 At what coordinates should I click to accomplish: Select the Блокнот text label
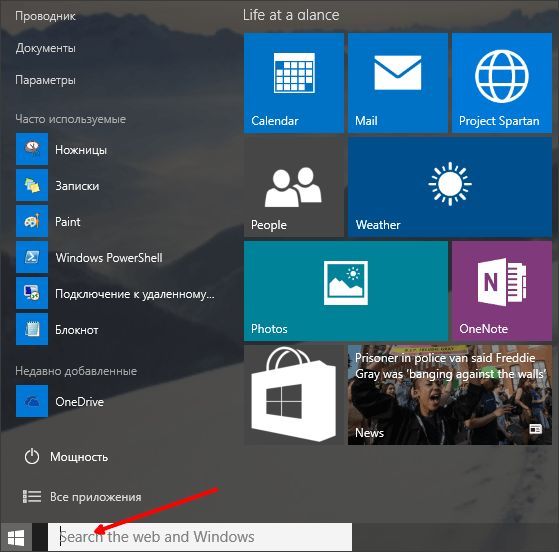77,330
